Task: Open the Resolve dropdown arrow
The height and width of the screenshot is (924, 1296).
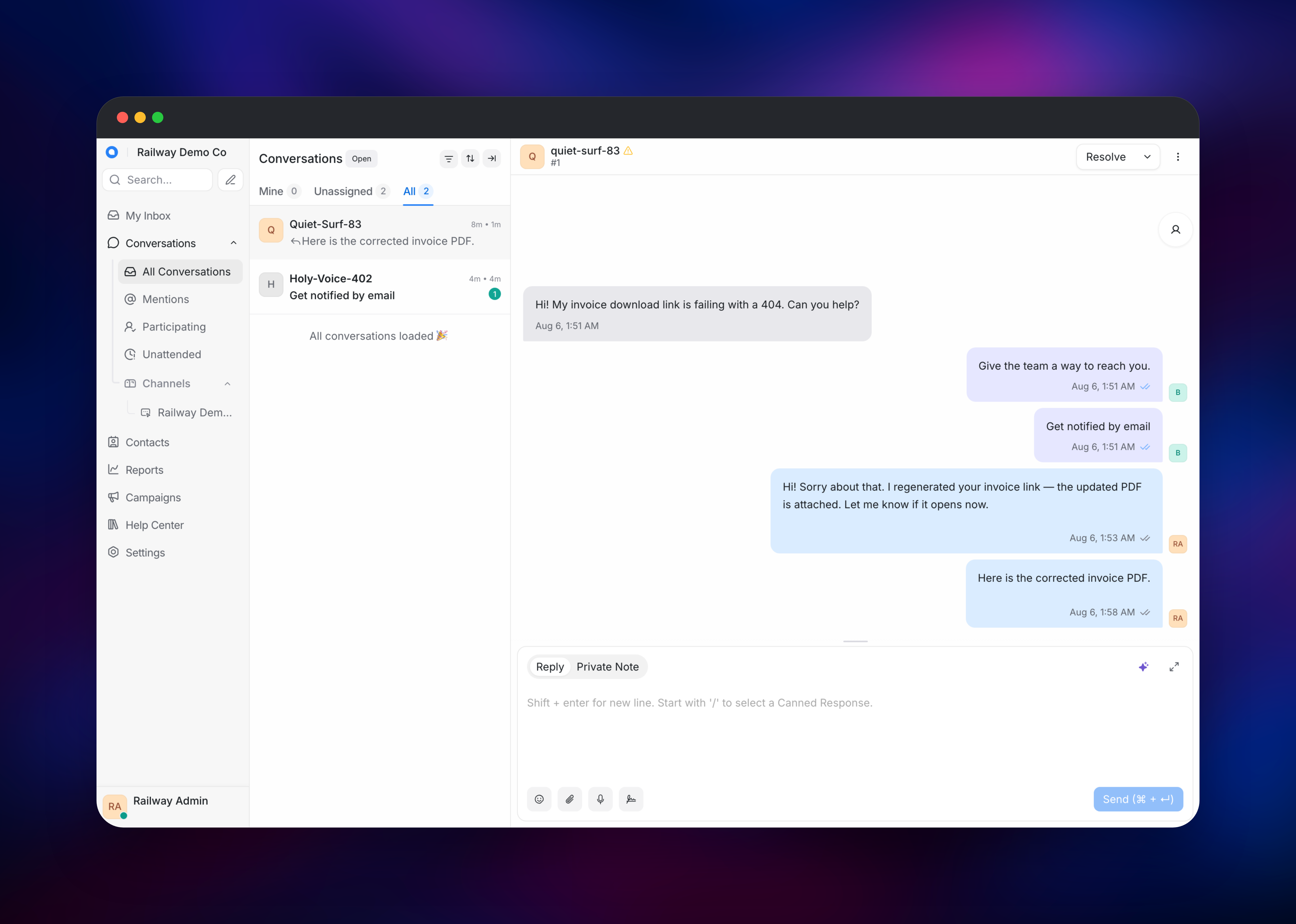Action: (x=1147, y=157)
